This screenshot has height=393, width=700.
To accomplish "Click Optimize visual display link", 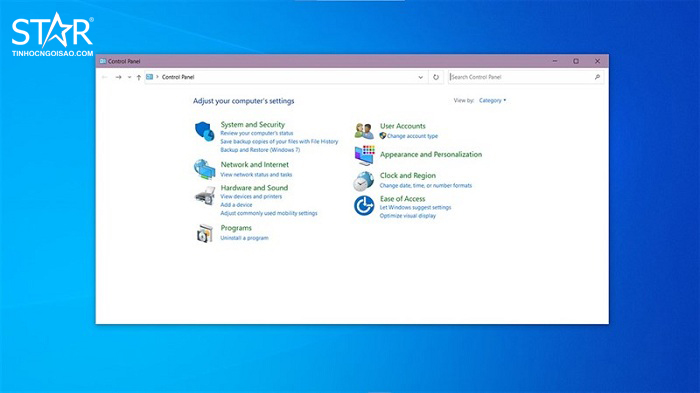I will pyautogui.click(x=408, y=216).
